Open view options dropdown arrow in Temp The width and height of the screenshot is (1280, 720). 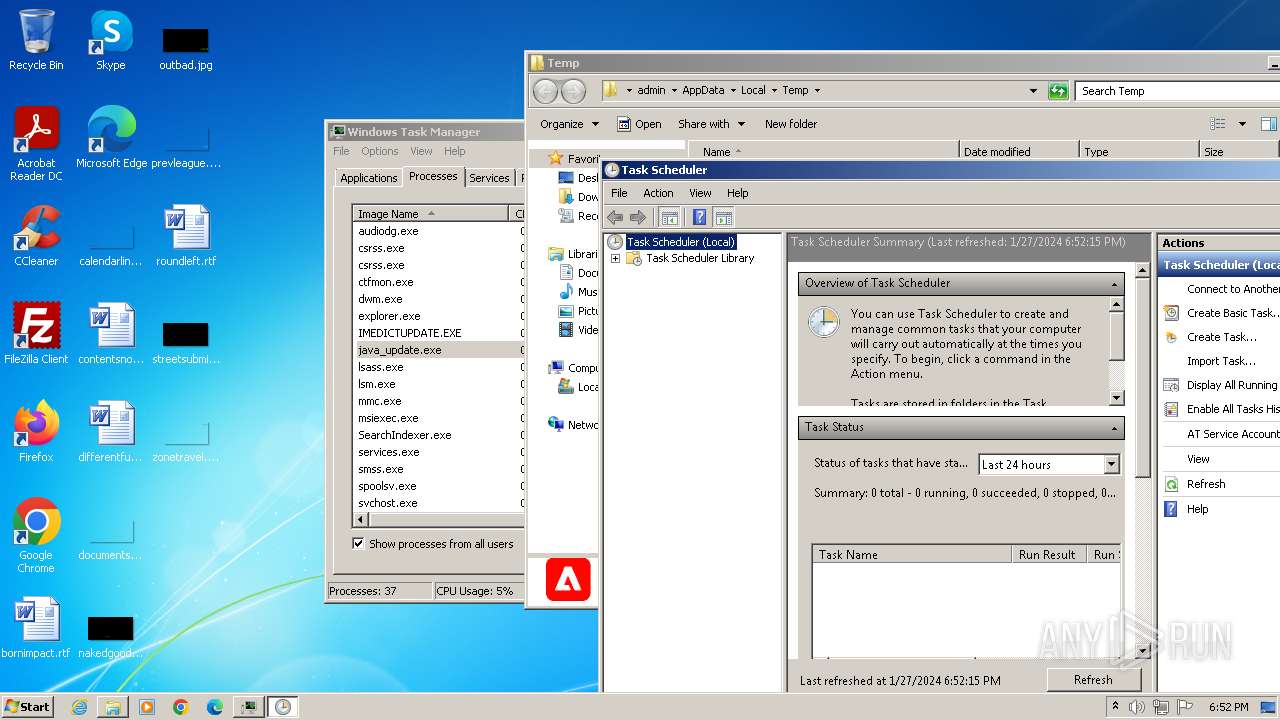point(1242,124)
